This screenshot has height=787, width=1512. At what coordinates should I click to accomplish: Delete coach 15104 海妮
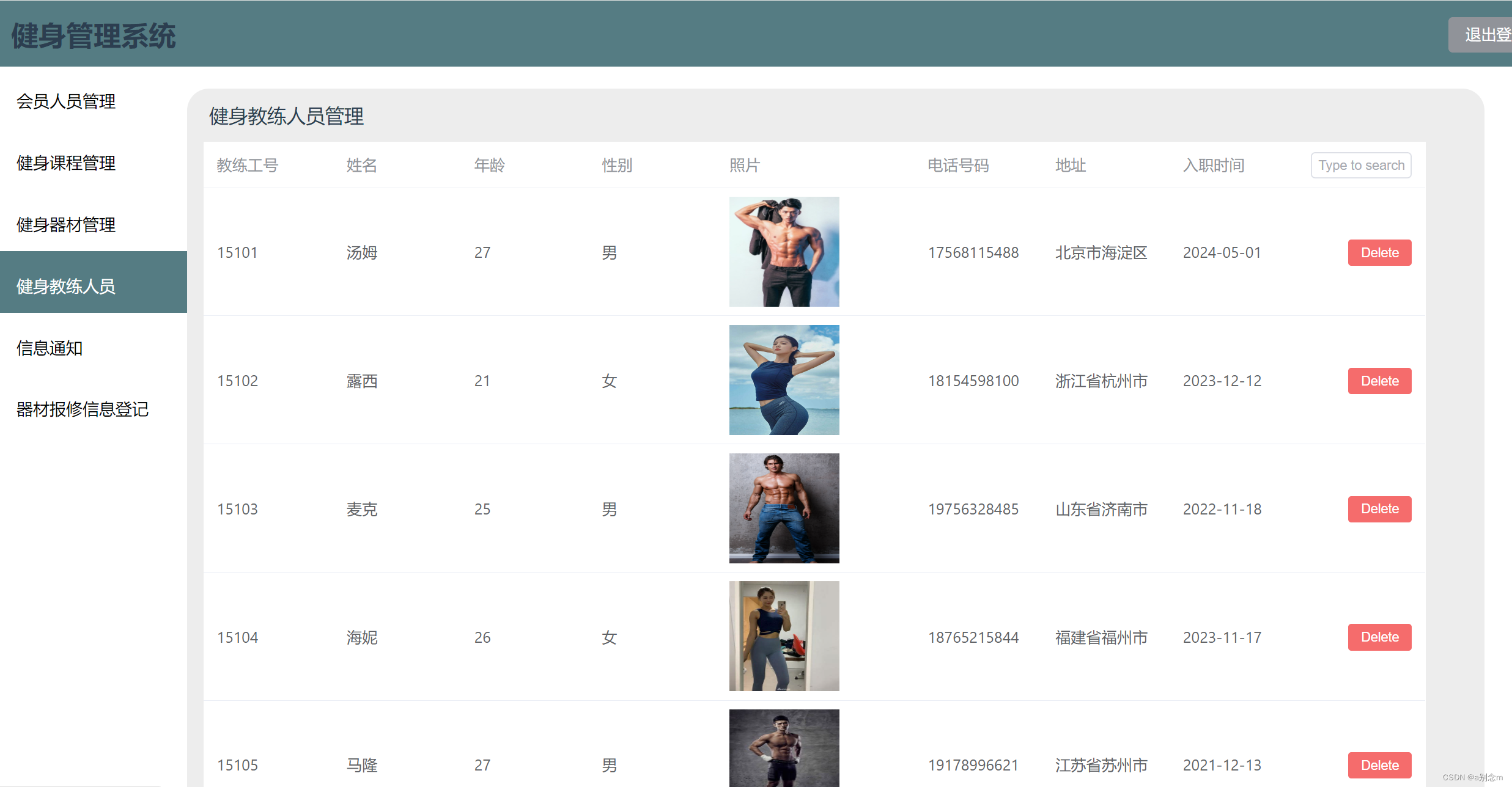coord(1379,637)
